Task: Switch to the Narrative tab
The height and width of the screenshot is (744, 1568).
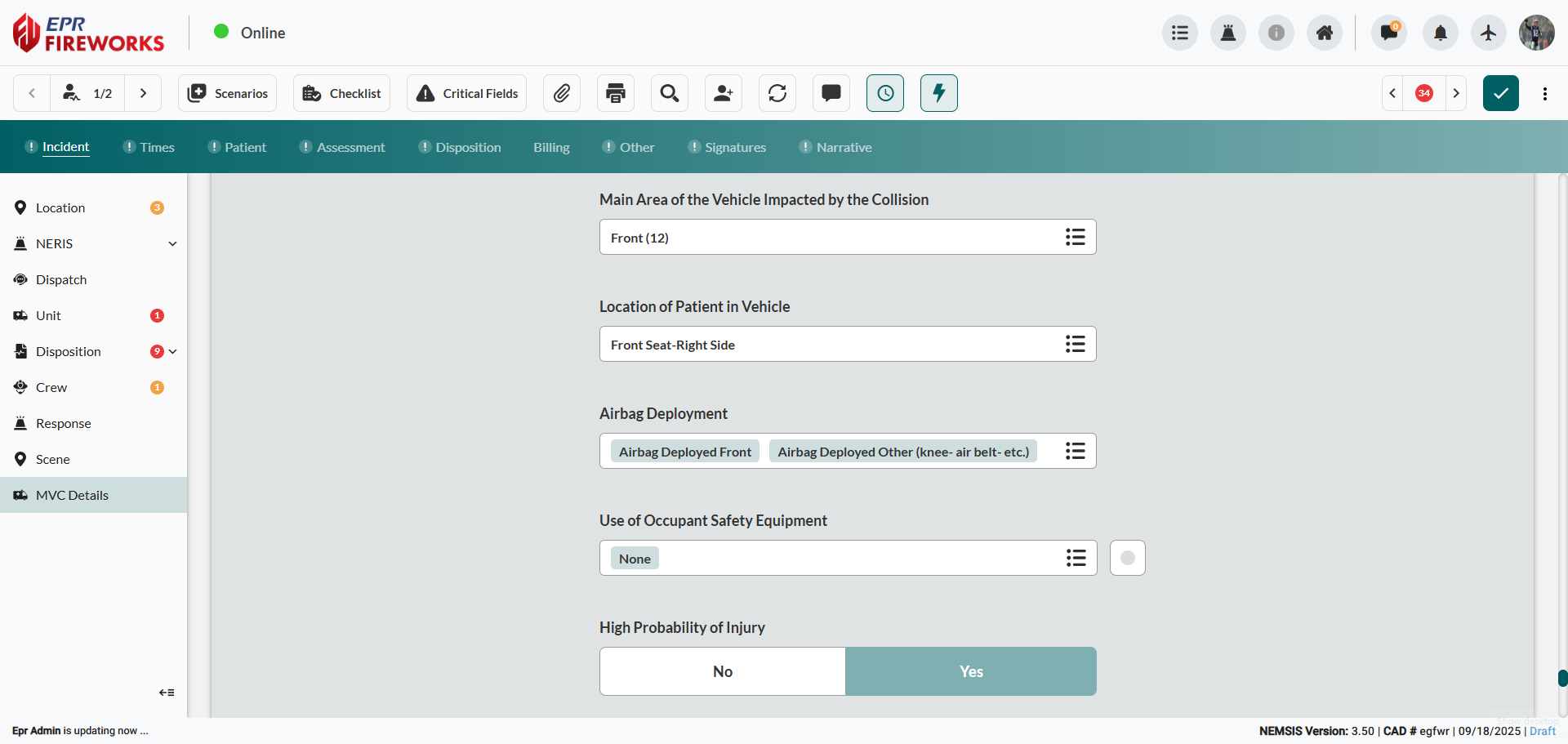Action: pyautogui.click(x=844, y=147)
